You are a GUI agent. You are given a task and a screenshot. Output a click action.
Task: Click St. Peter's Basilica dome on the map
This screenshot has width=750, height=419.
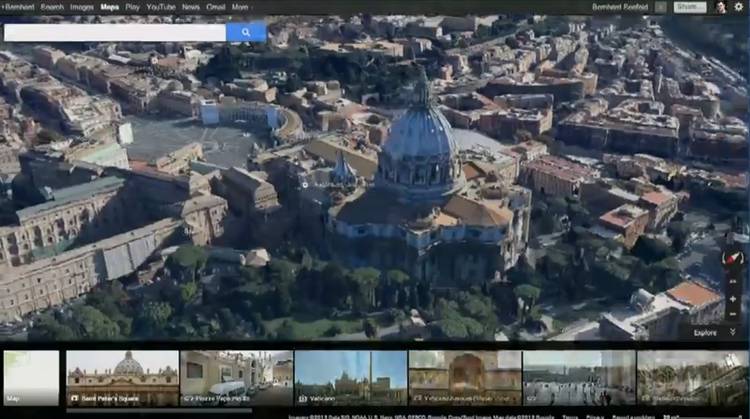coord(420,139)
